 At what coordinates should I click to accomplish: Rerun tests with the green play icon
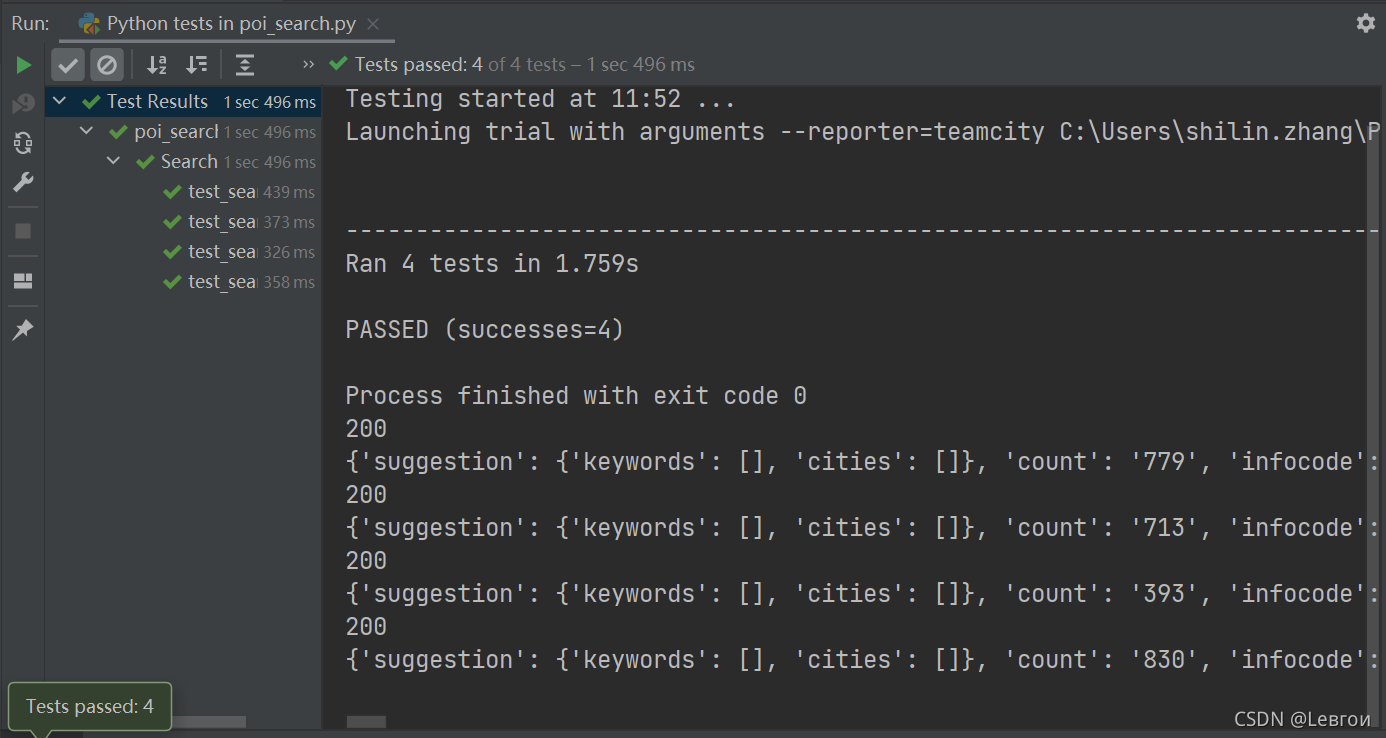pyautogui.click(x=23, y=66)
